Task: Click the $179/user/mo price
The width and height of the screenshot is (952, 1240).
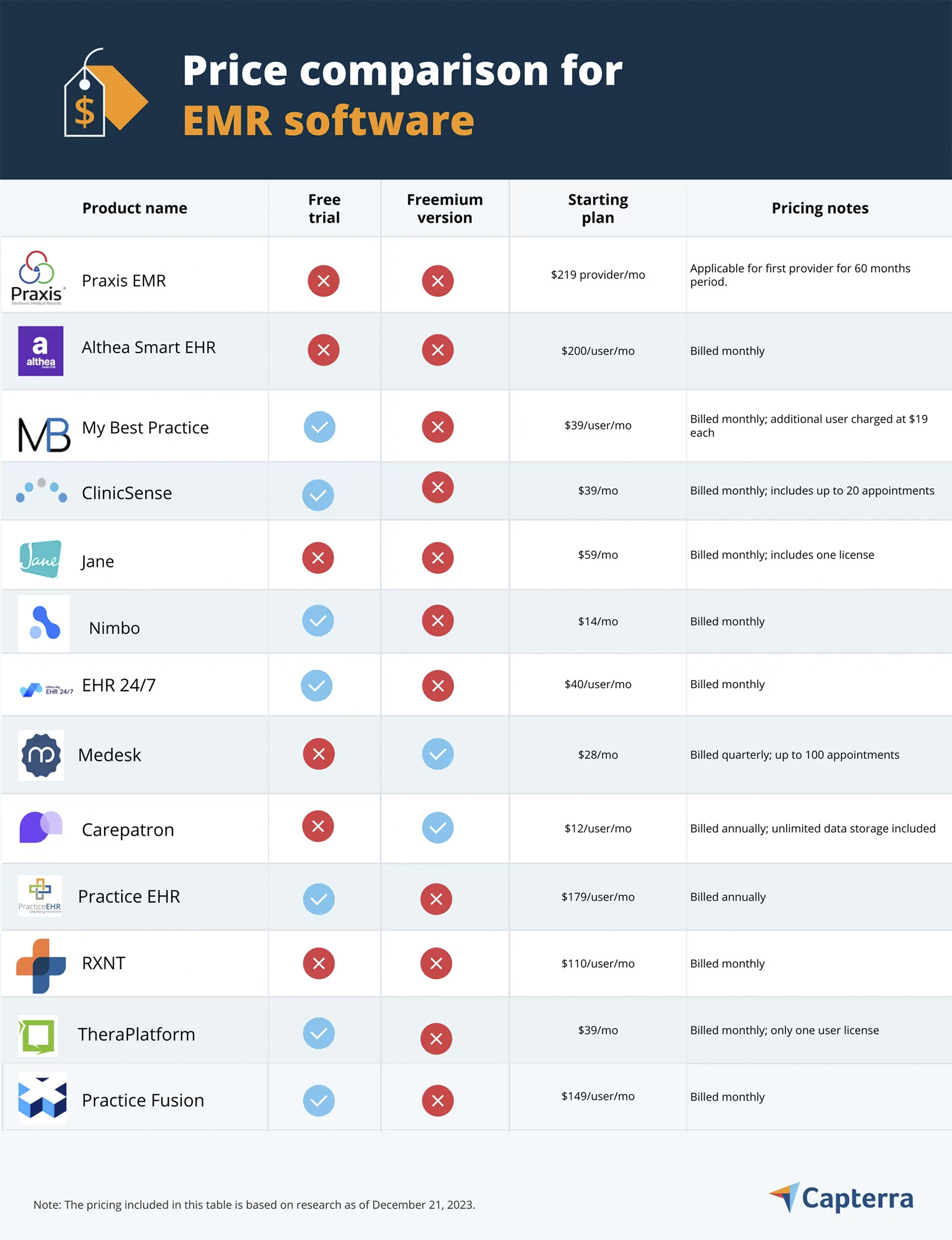Action: pos(598,897)
